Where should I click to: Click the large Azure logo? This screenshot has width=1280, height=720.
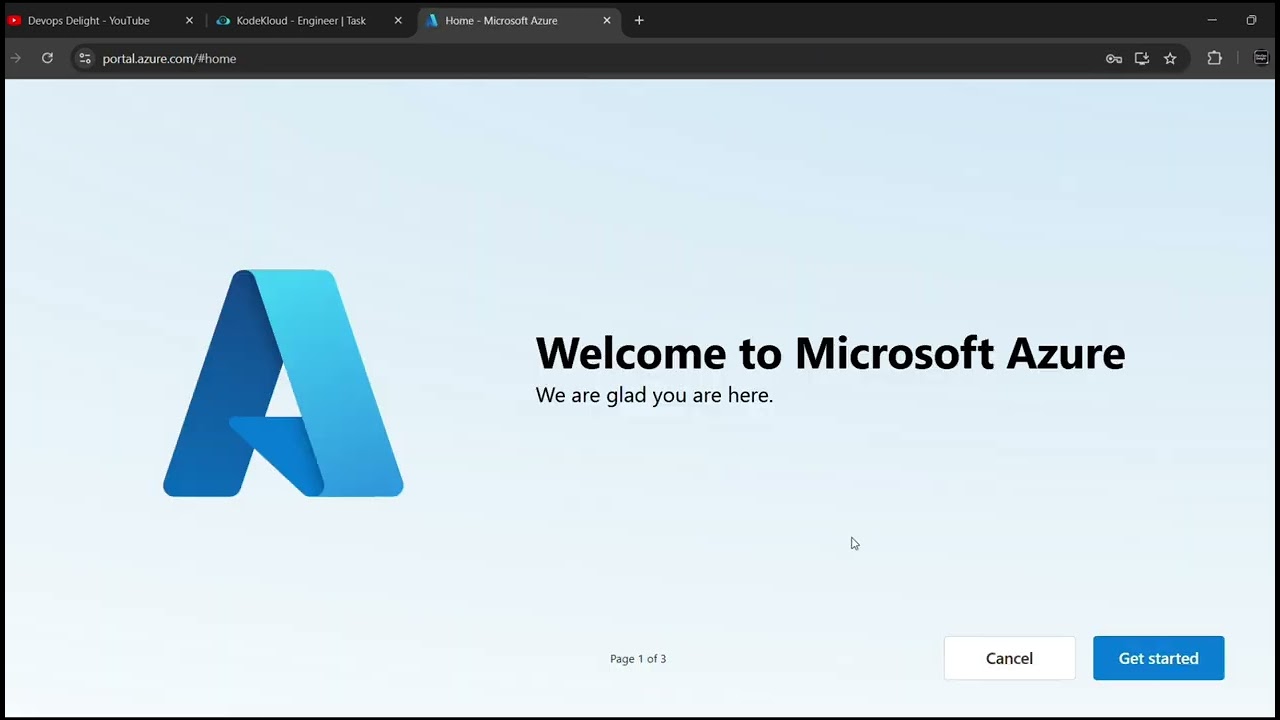click(283, 383)
